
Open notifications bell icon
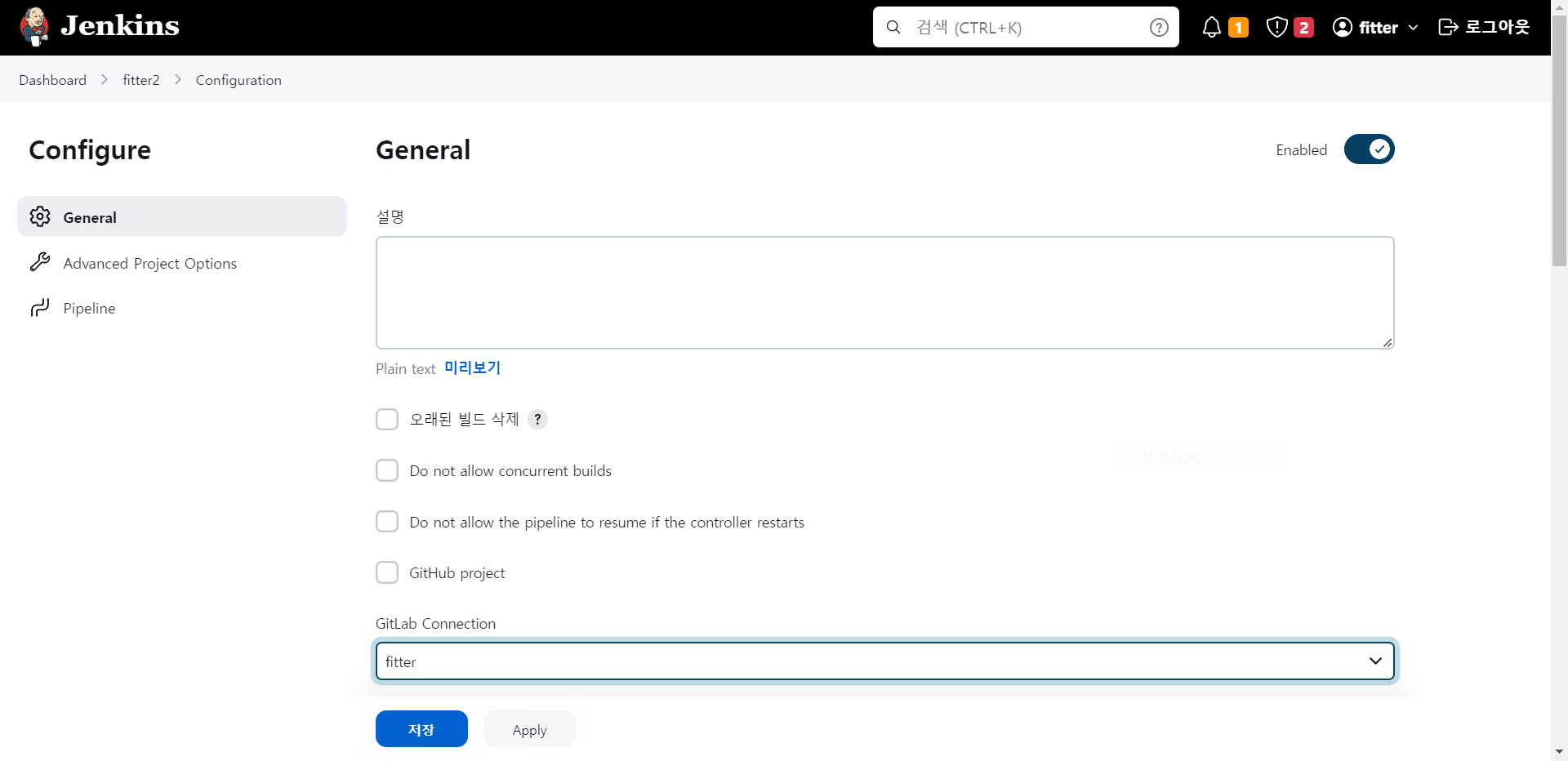[1212, 27]
